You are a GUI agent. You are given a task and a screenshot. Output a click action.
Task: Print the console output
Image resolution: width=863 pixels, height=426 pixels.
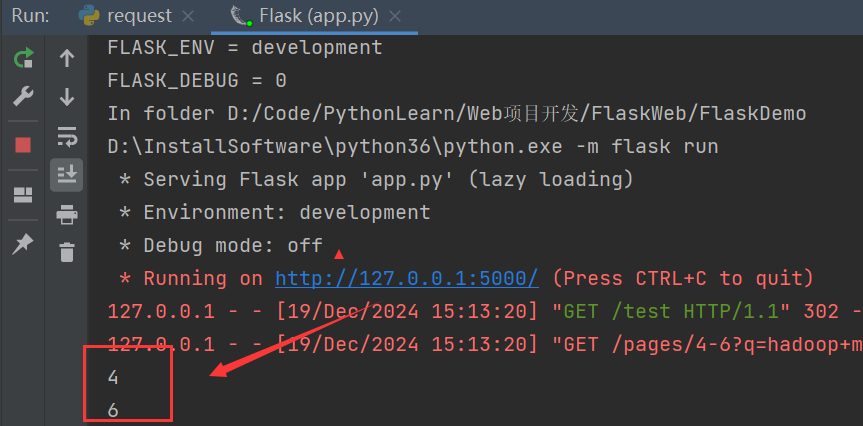click(67, 214)
